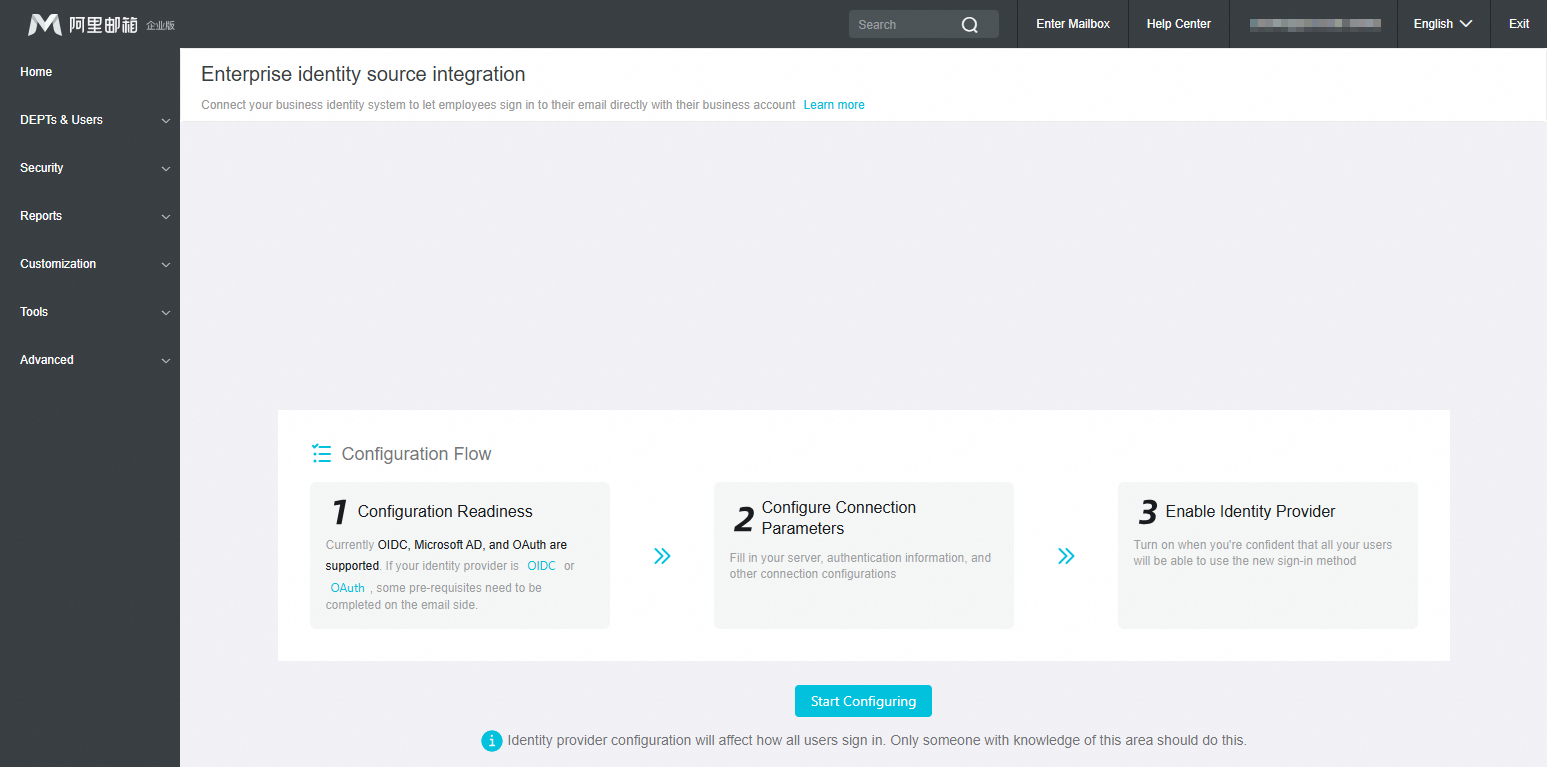The height and width of the screenshot is (767, 1547).
Task: Select the Security sidebar item
Action: coord(41,168)
